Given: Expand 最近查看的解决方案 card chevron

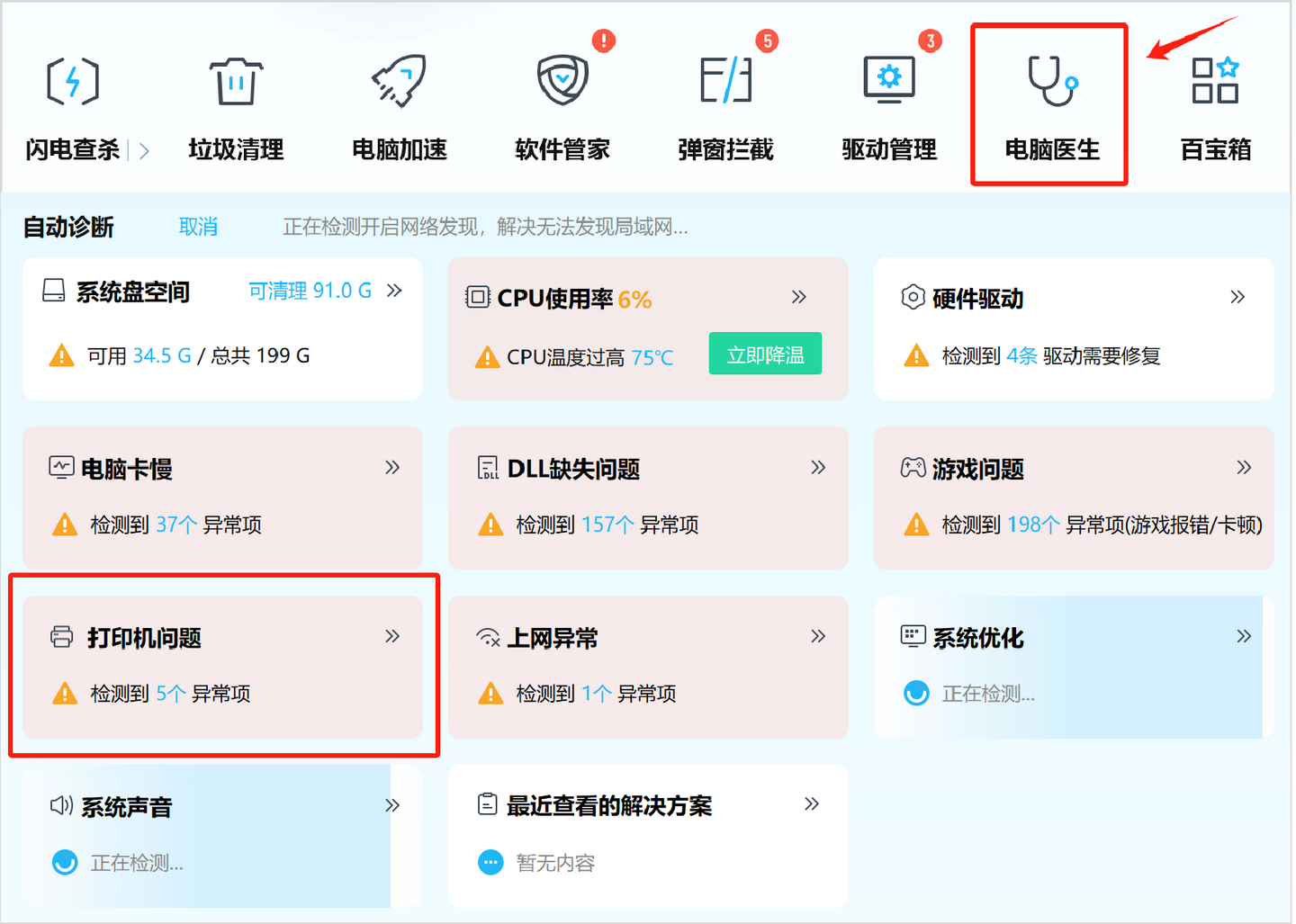Looking at the screenshot, I should pyautogui.click(x=812, y=803).
